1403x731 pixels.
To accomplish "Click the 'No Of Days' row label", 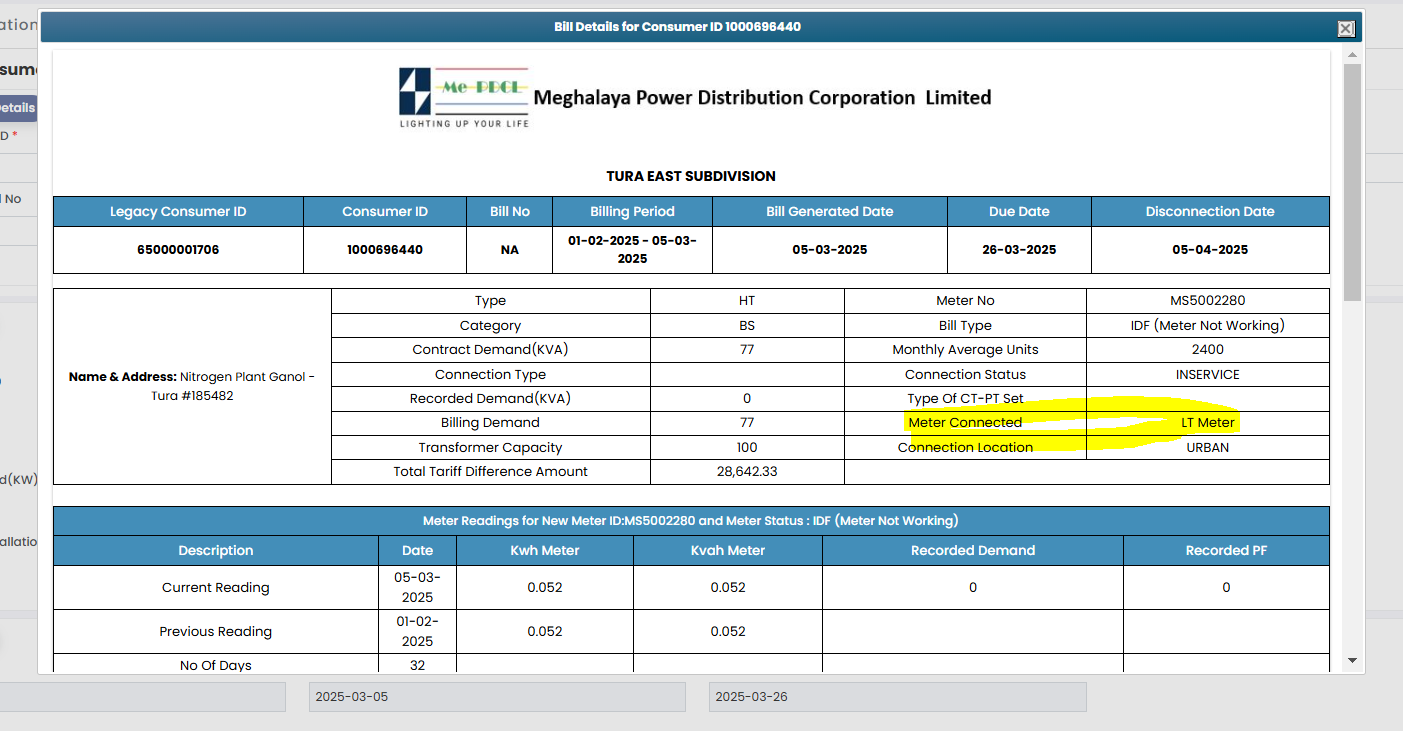I will point(216,666).
